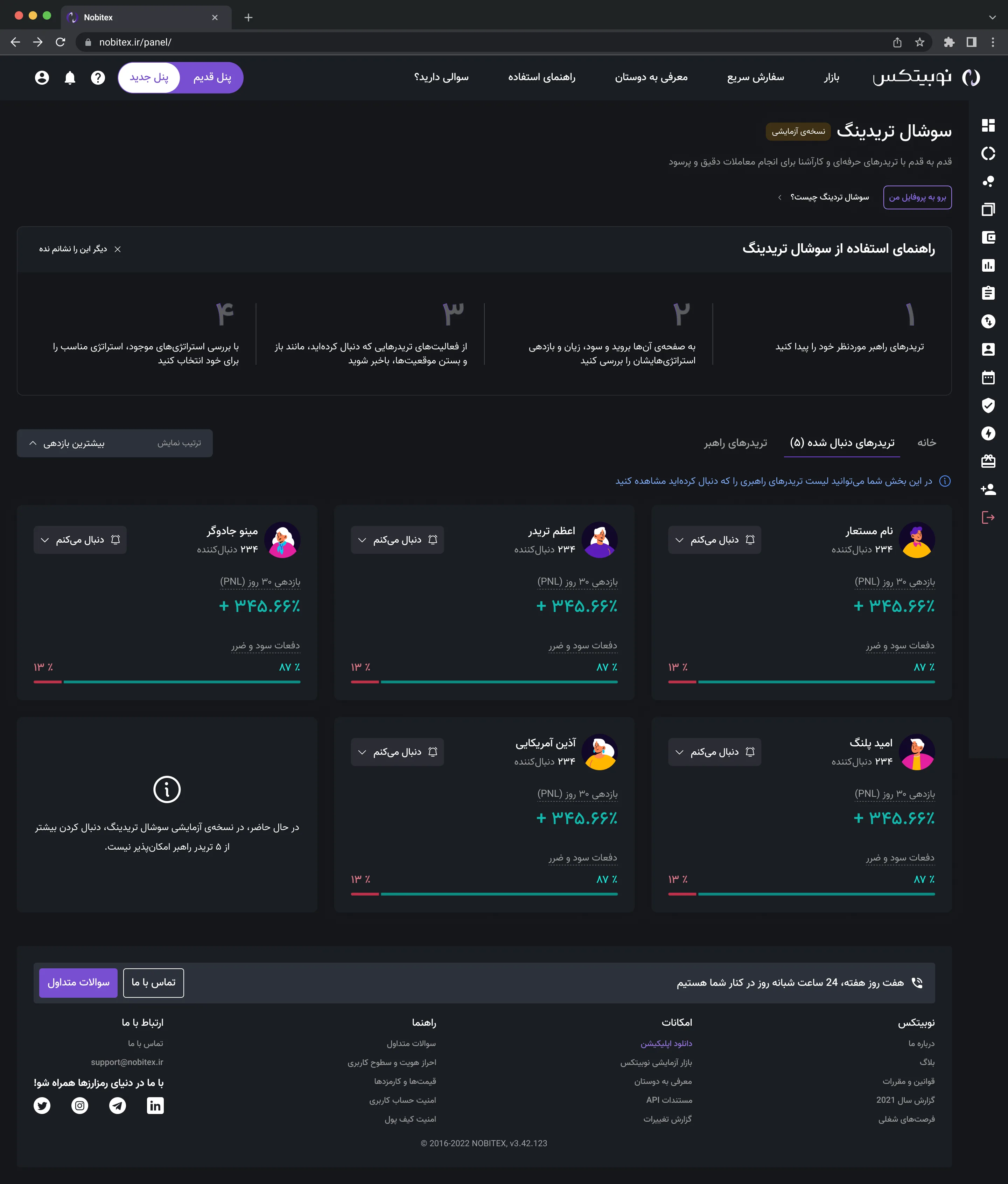Switch to the old panel (پنل قدیم)
The height and width of the screenshot is (1184, 1008).
(x=212, y=78)
